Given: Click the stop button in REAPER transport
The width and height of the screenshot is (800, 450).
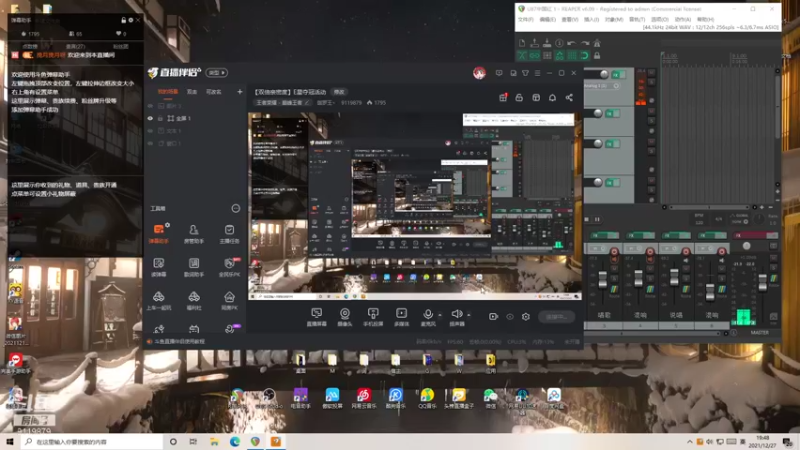Looking at the screenshot, I should click(x=587, y=219).
